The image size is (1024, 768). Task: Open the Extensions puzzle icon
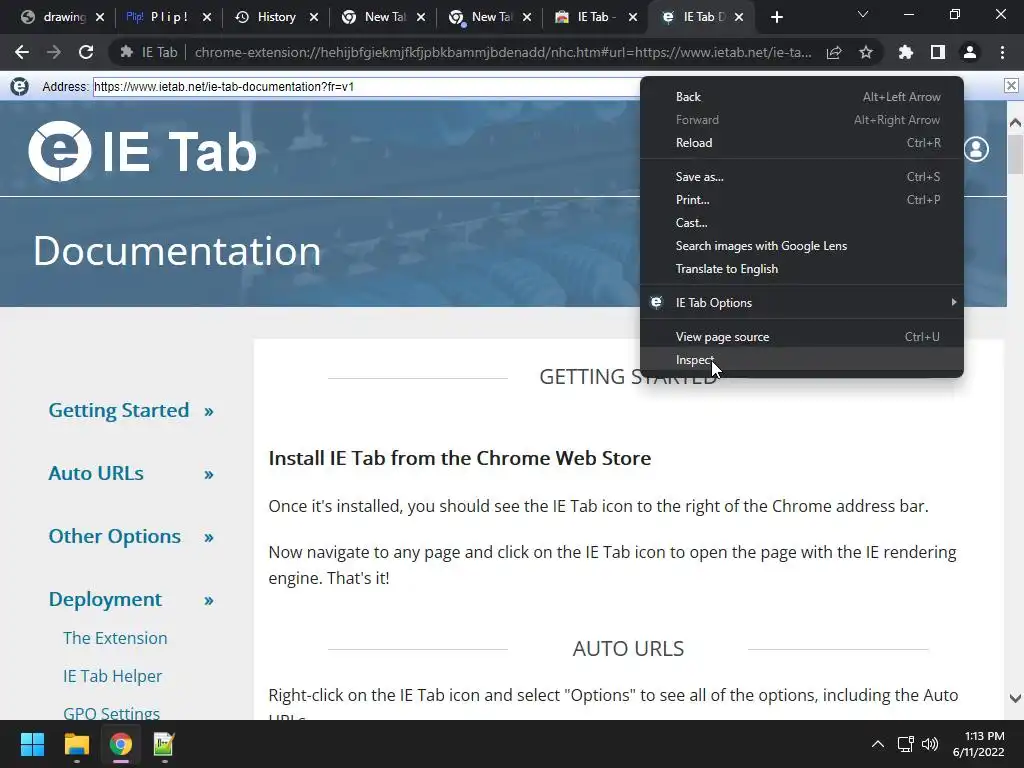tap(905, 52)
